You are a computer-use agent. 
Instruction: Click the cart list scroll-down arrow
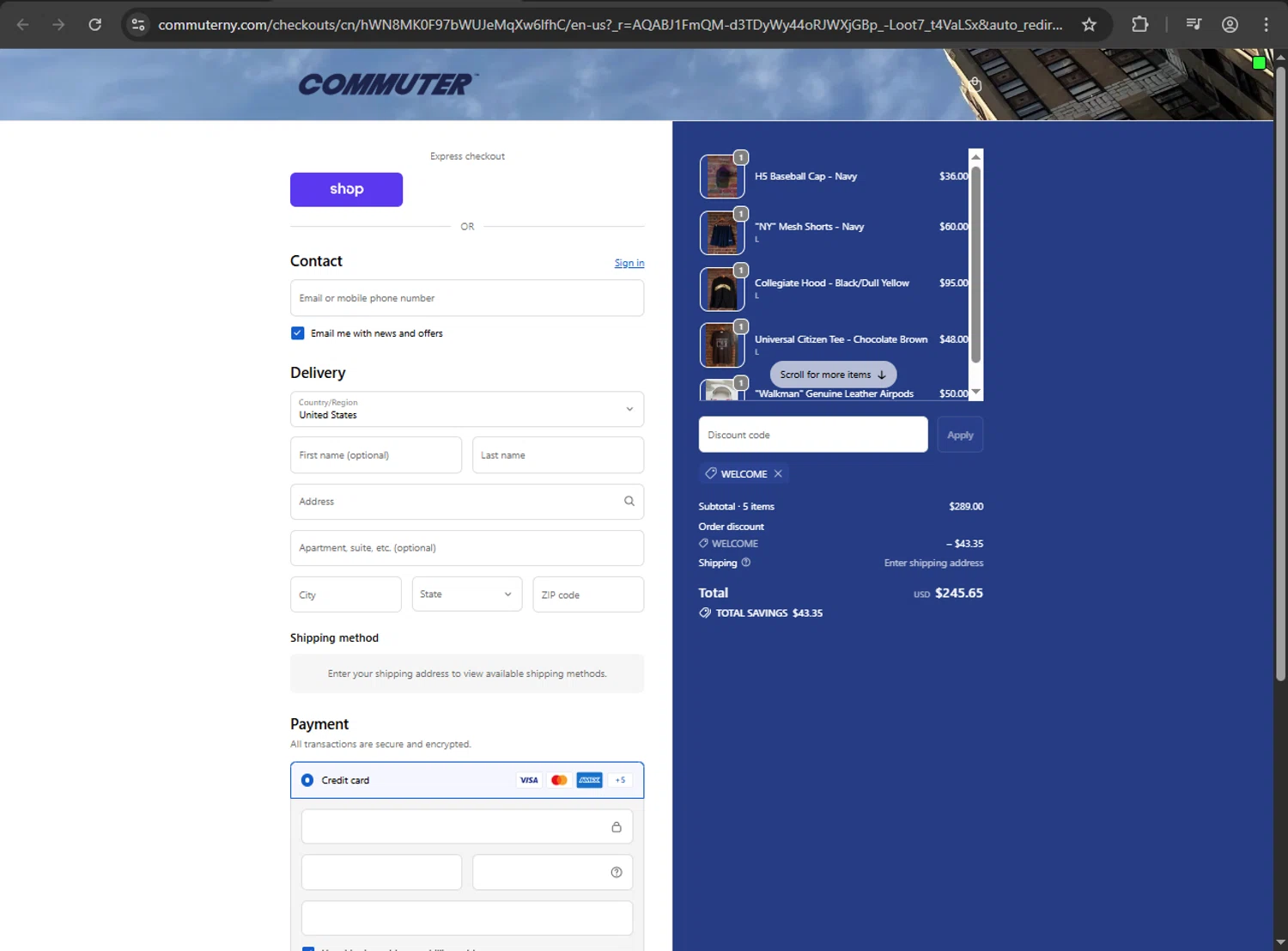[x=975, y=393]
